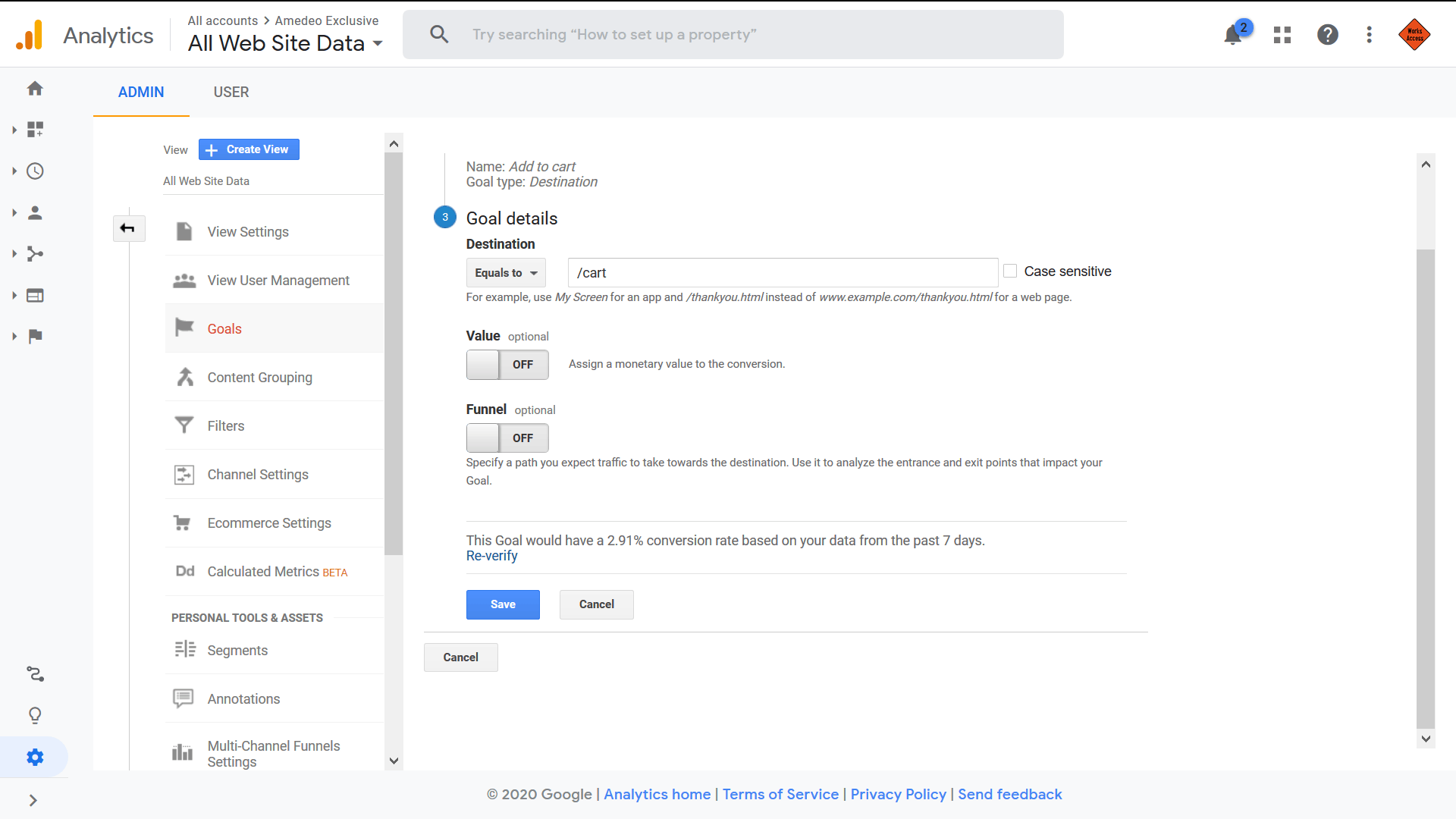Image resolution: width=1456 pixels, height=819 pixels.
Task: Open the Analytics home icon
Action: click(35, 89)
